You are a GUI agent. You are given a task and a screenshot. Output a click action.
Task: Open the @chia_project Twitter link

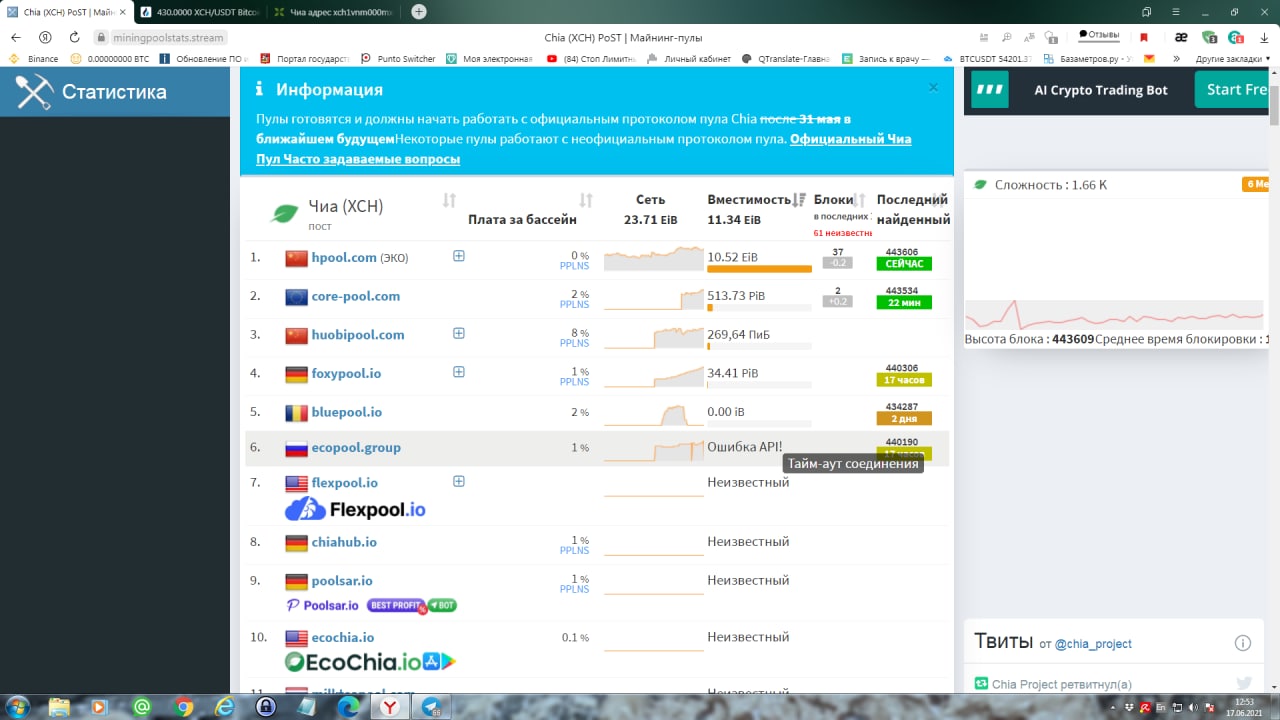point(1093,644)
